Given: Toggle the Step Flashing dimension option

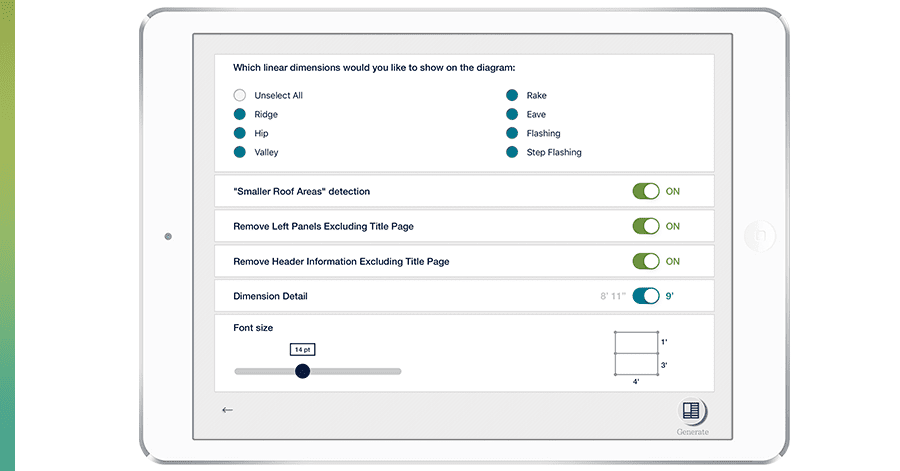Looking at the screenshot, I should (512, 152).
